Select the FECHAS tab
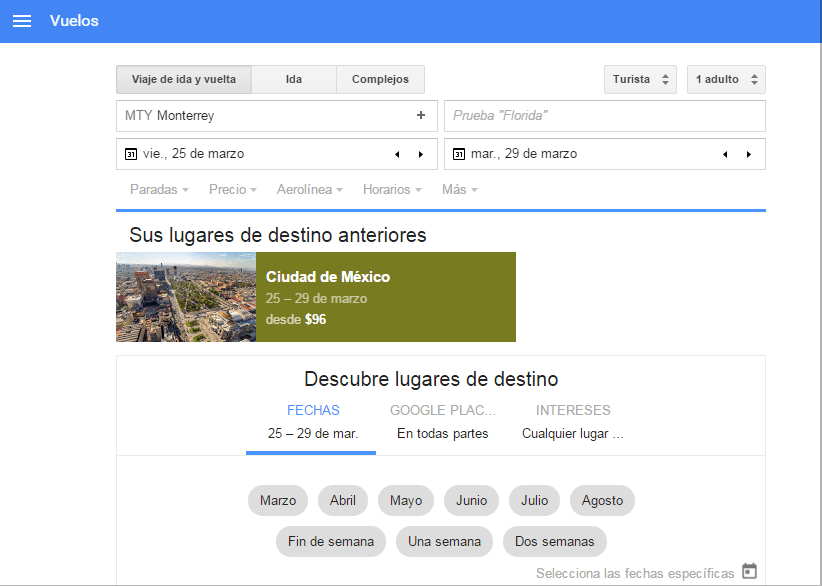 coord(313,410)
